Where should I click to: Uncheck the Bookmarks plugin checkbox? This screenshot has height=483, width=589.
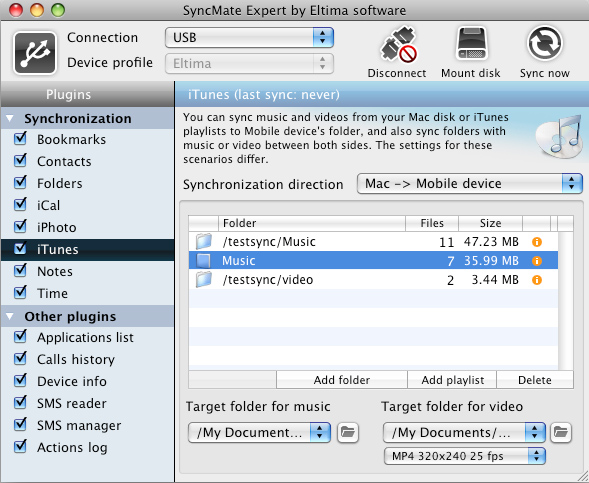coord(20,139)
